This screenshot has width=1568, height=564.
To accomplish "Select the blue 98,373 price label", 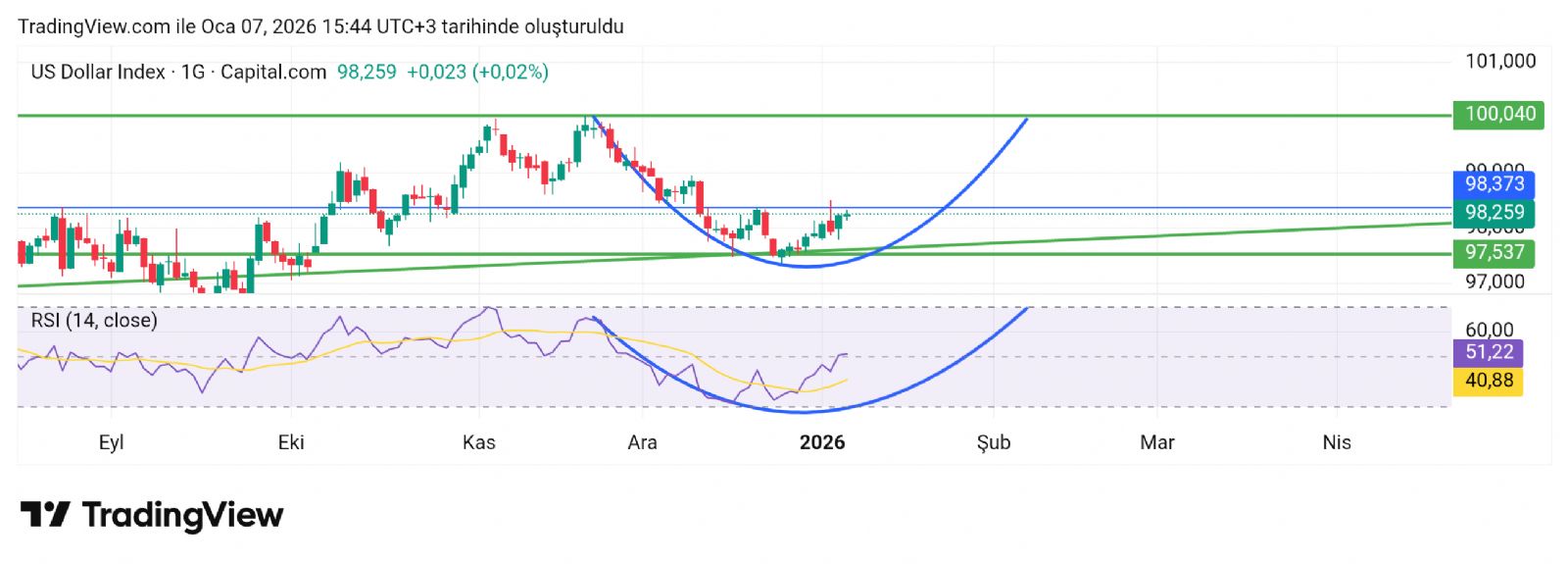I will coord(1494,183).
